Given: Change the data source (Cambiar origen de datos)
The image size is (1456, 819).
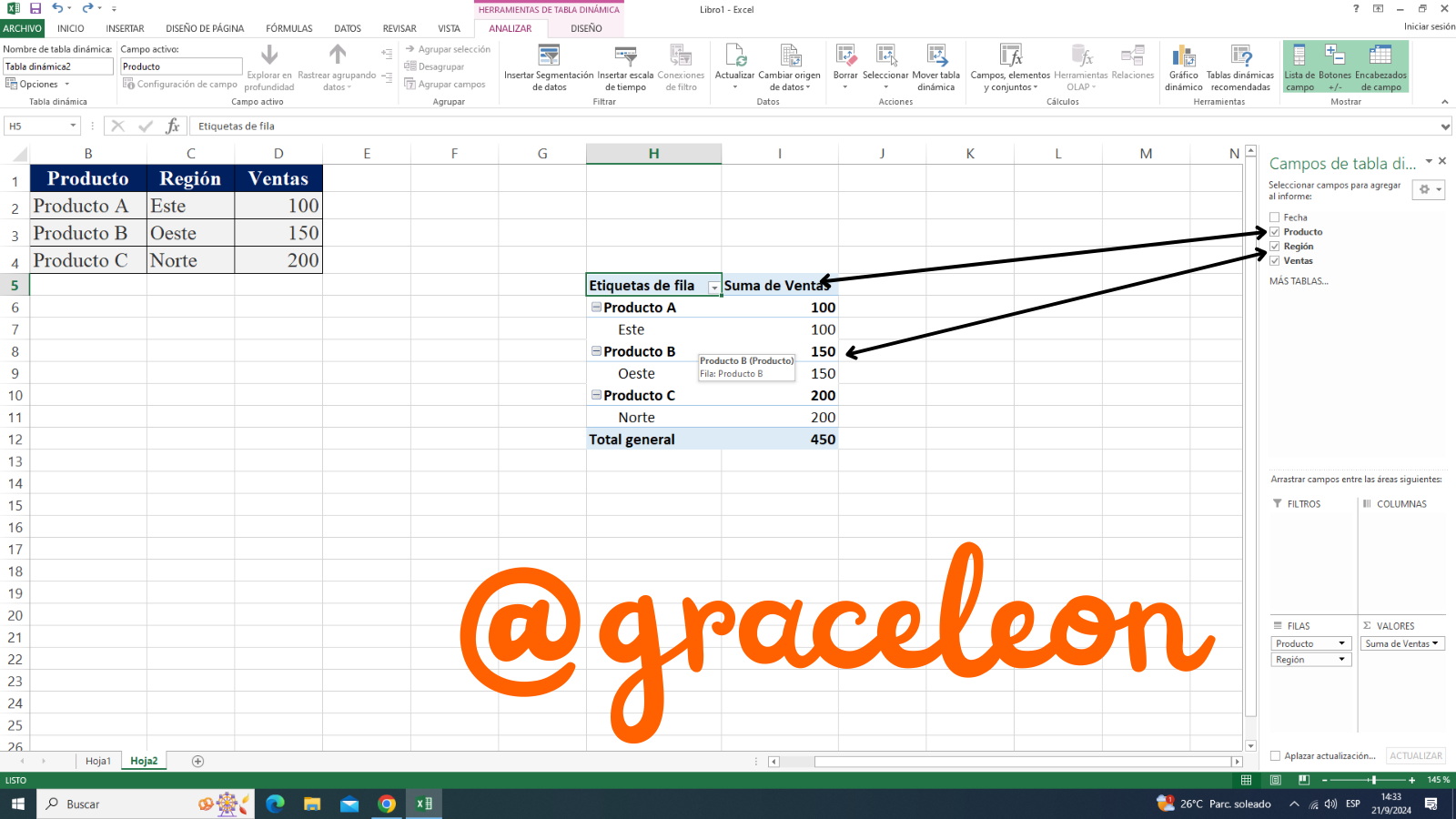Looking at the screenshot, I should point(789,67).
